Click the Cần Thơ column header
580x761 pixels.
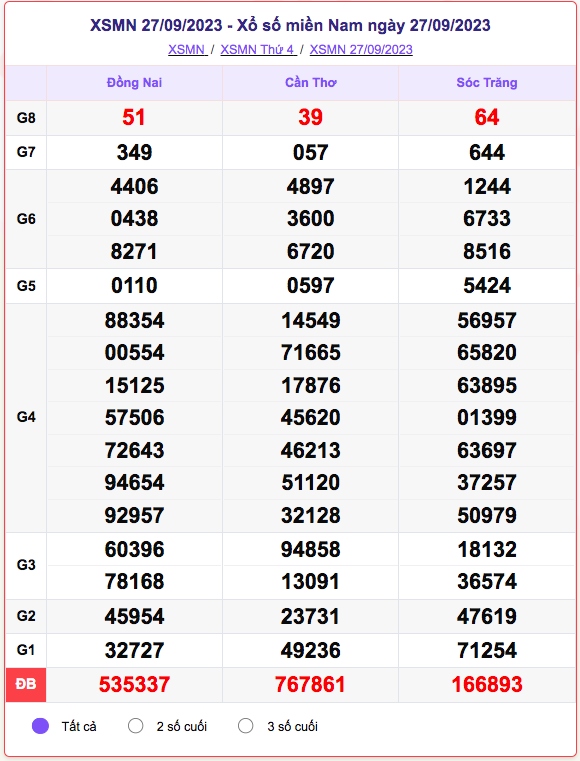tap(311, 83)
